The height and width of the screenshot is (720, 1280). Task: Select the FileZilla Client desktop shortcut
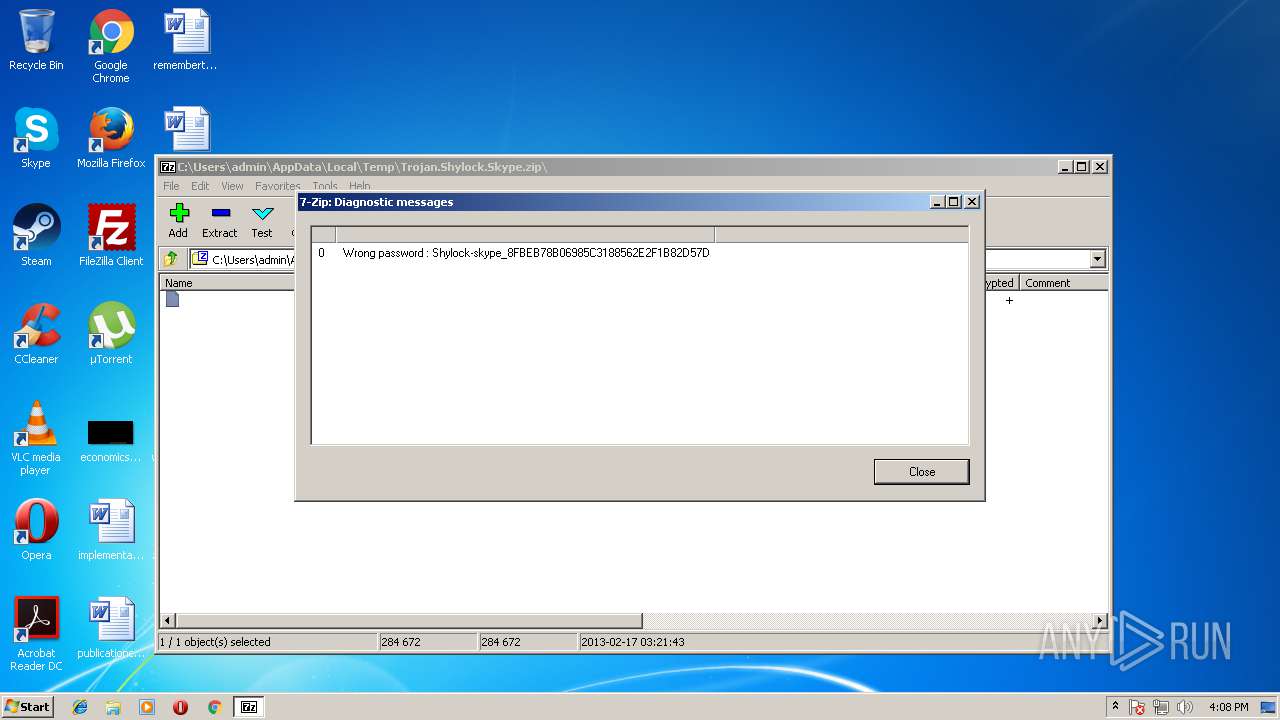tap(111, 236)
